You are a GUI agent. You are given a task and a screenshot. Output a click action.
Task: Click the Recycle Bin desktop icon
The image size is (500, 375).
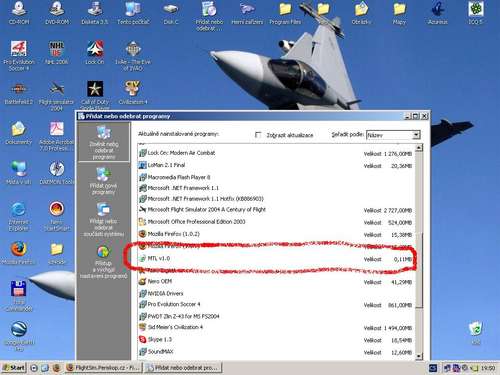tap(476, 332)
